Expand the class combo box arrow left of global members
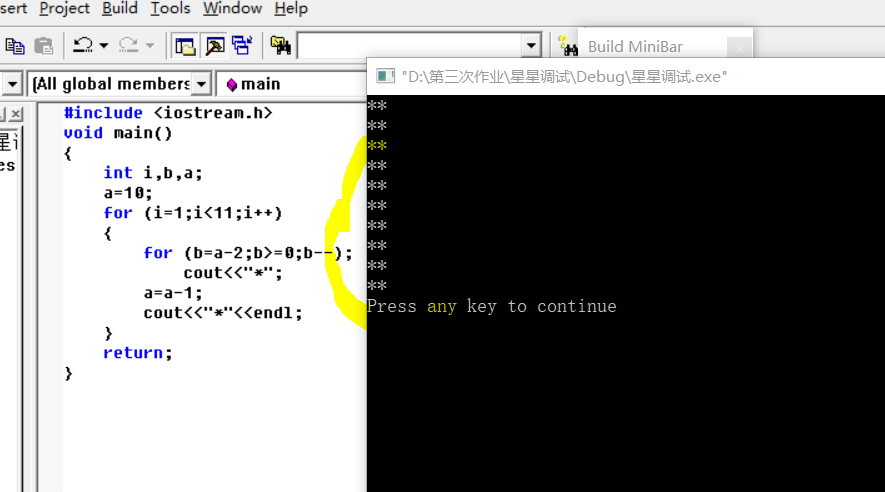The image size is (885, 492). coord(12,85)
